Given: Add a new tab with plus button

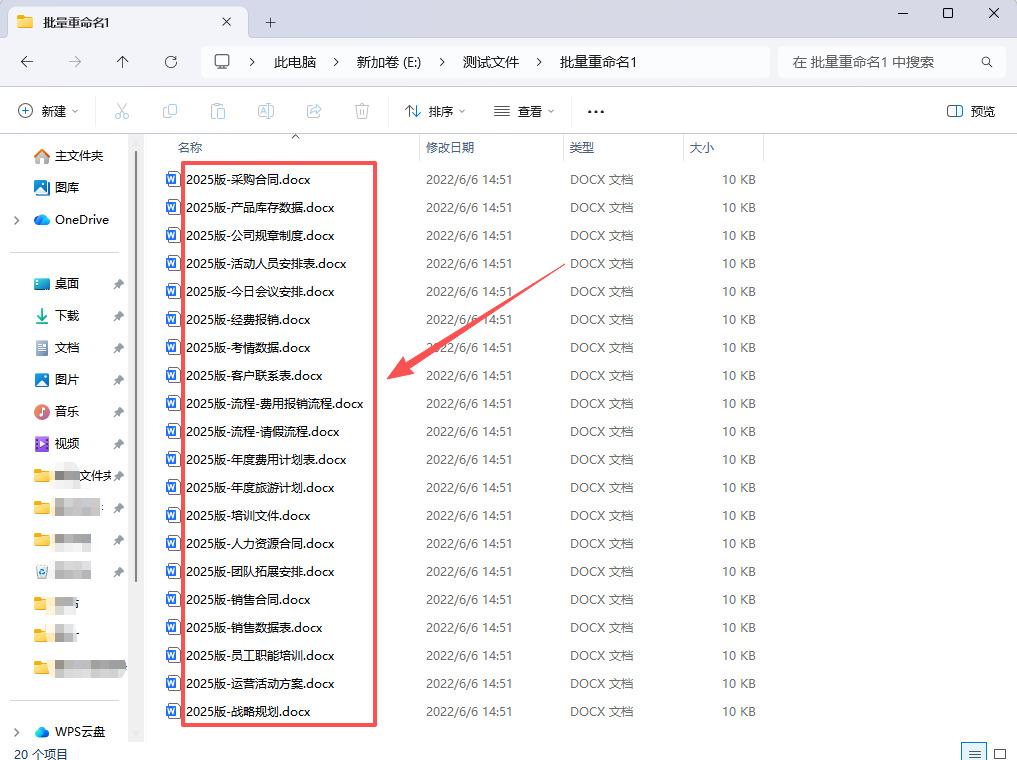Looking at the screenshot, I should click(270, 23).
